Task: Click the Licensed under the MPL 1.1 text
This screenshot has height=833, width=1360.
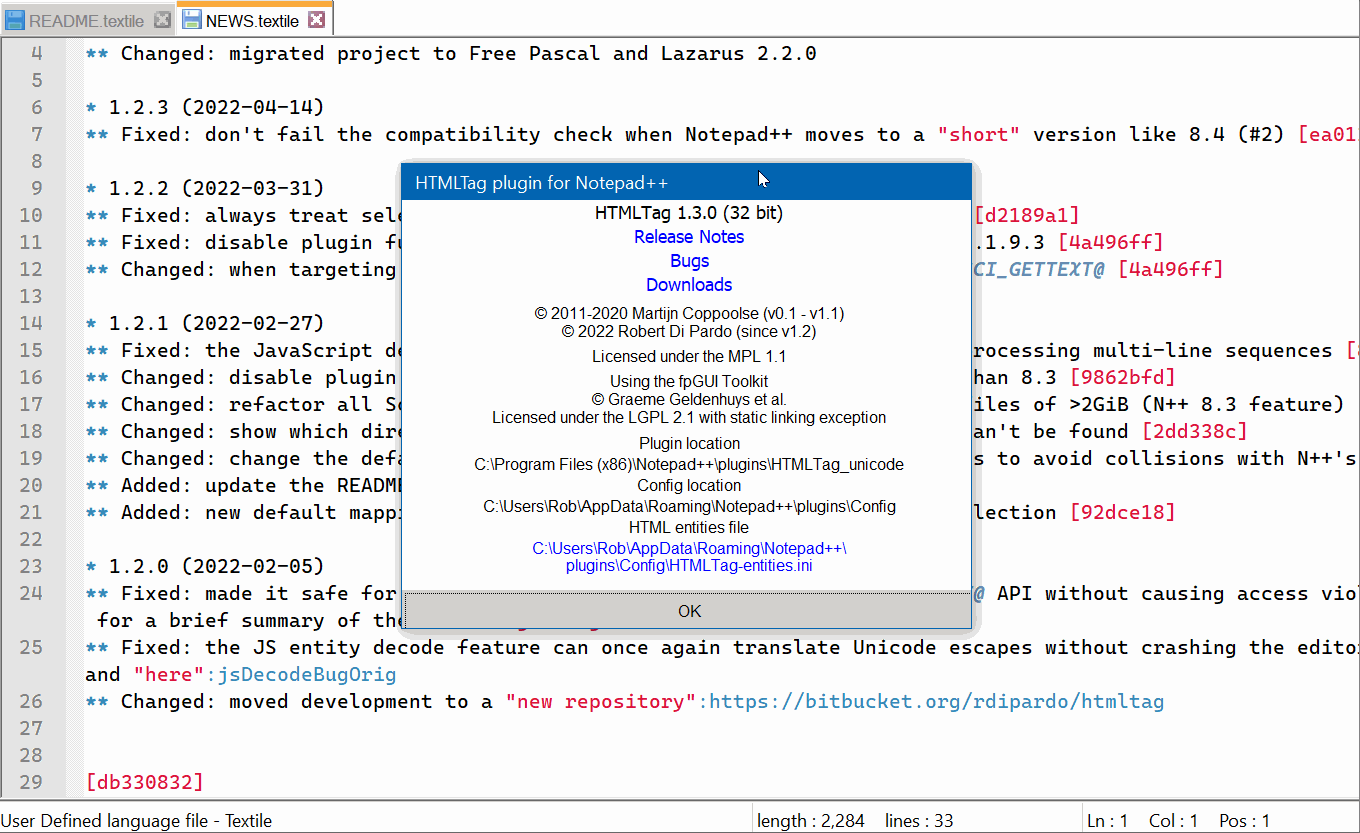Action: pyautogui.click(x=689, y=357)
